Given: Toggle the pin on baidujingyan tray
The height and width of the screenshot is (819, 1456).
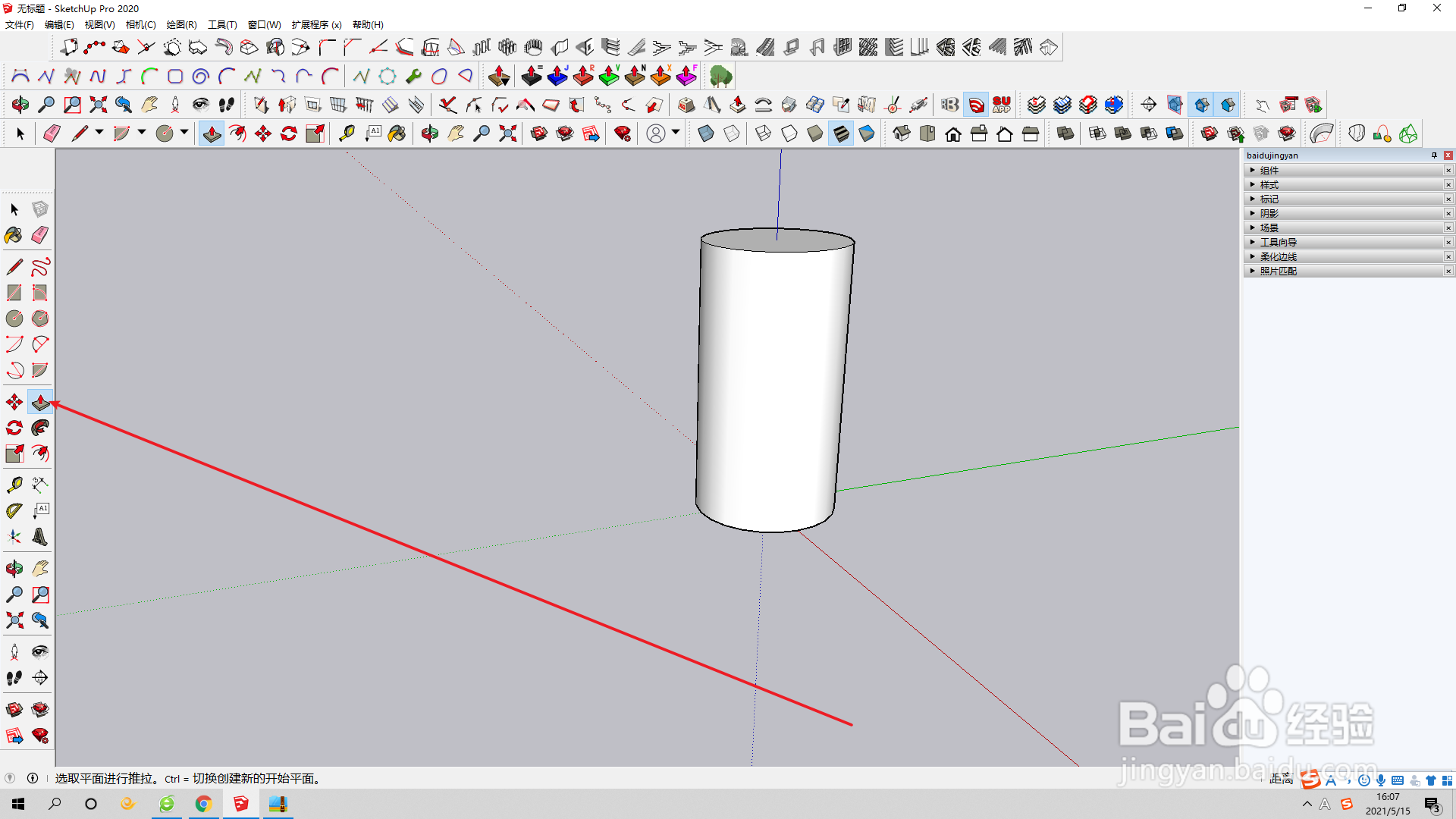Looking at the screenshot, I should [x=1434, y=155].
